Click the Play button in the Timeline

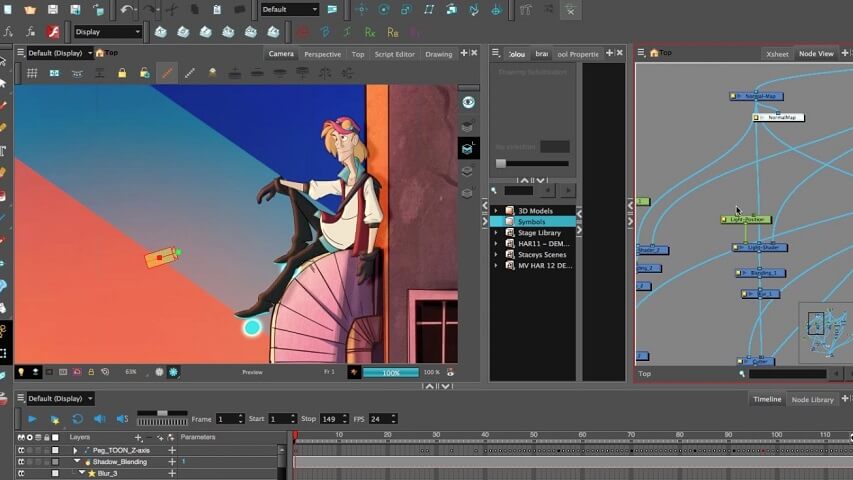click(x=32, y=419)
